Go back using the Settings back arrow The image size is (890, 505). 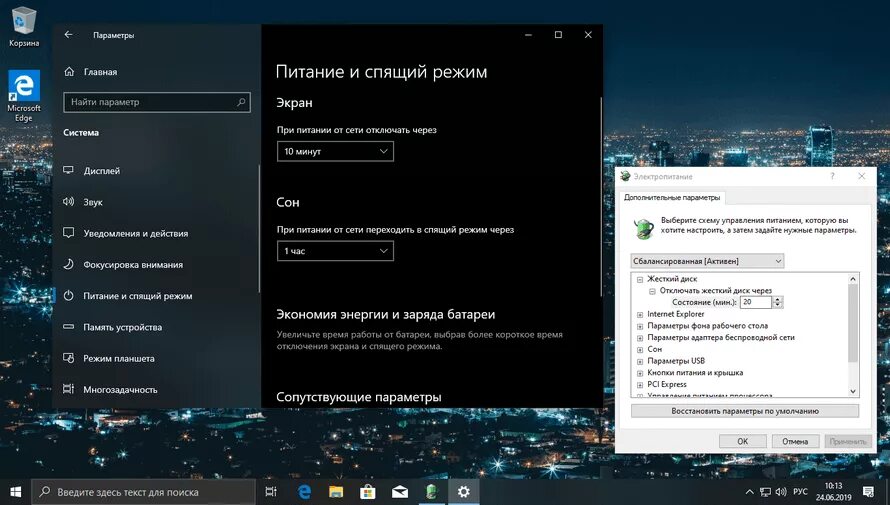68,35
